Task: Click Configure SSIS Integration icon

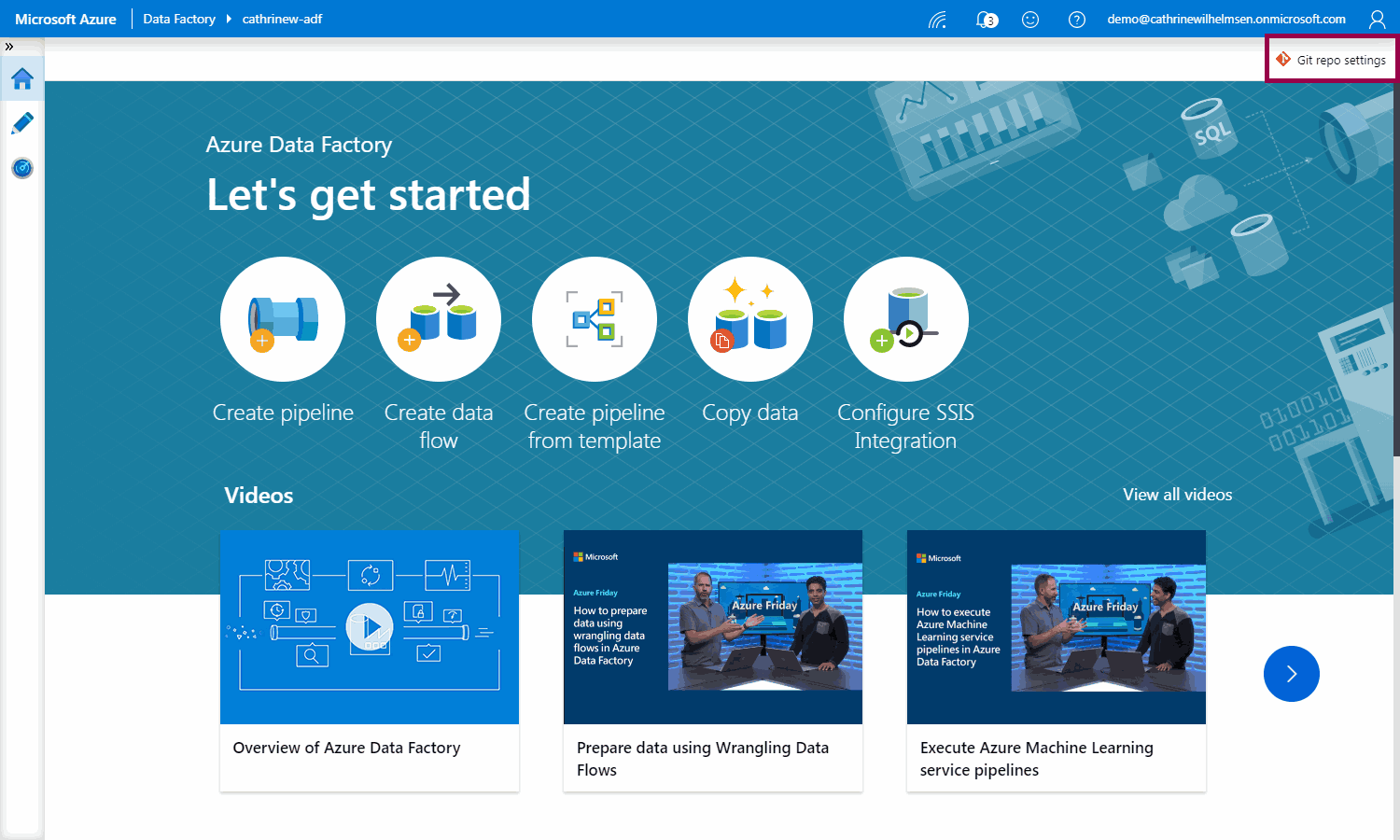Action: pyautogui.click(x=906, y=319)
